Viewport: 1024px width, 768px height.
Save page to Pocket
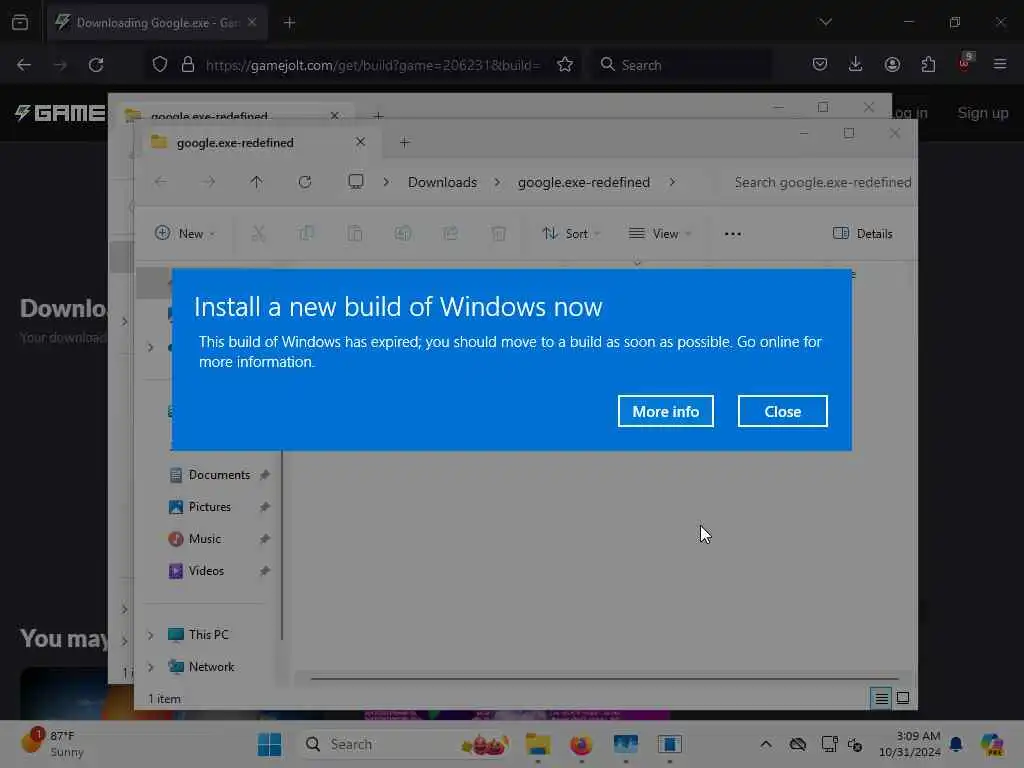click(x=820, y=64)
